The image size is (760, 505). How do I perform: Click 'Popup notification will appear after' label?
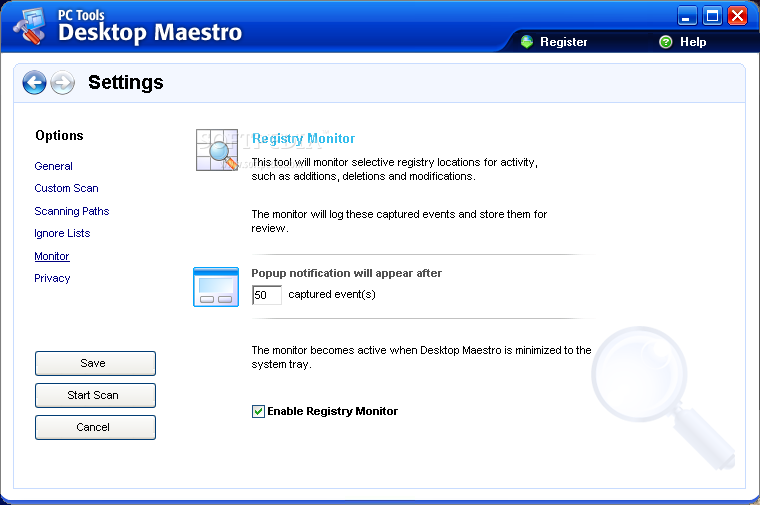(347, 273)
